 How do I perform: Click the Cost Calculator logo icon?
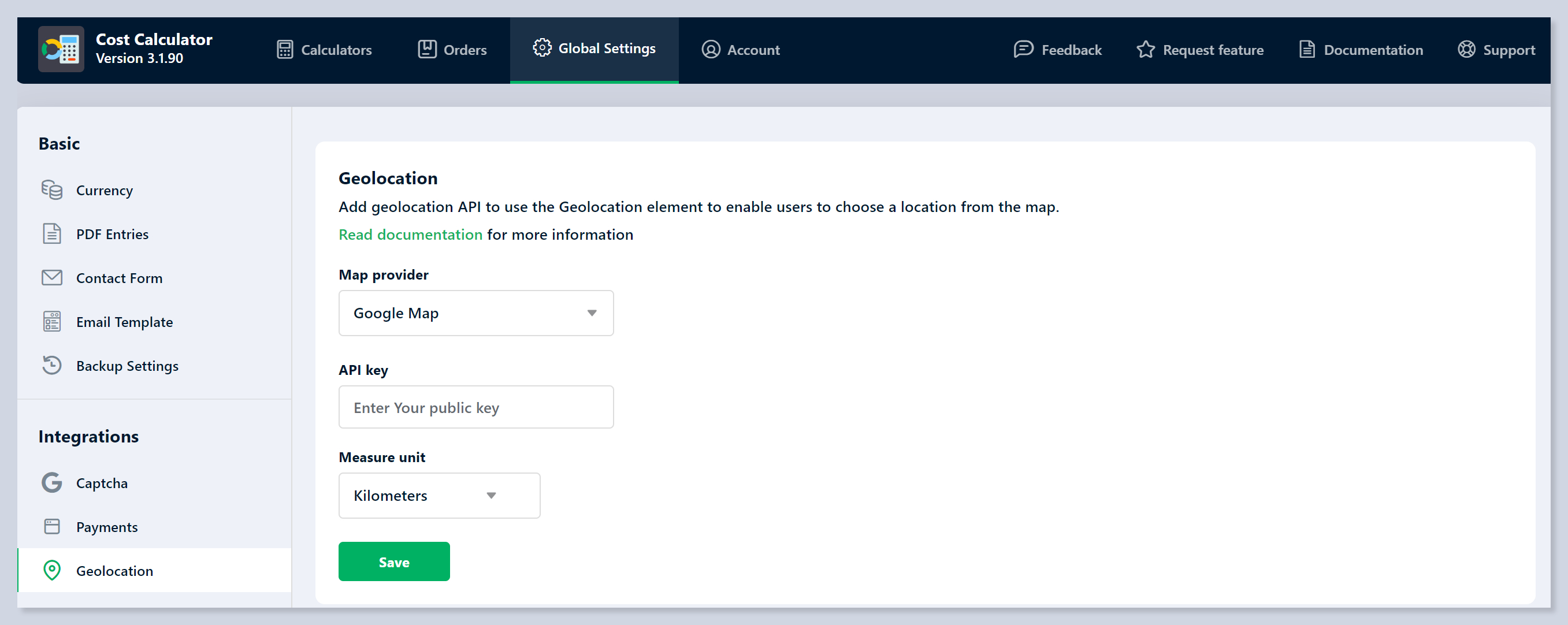coord(61,49)
